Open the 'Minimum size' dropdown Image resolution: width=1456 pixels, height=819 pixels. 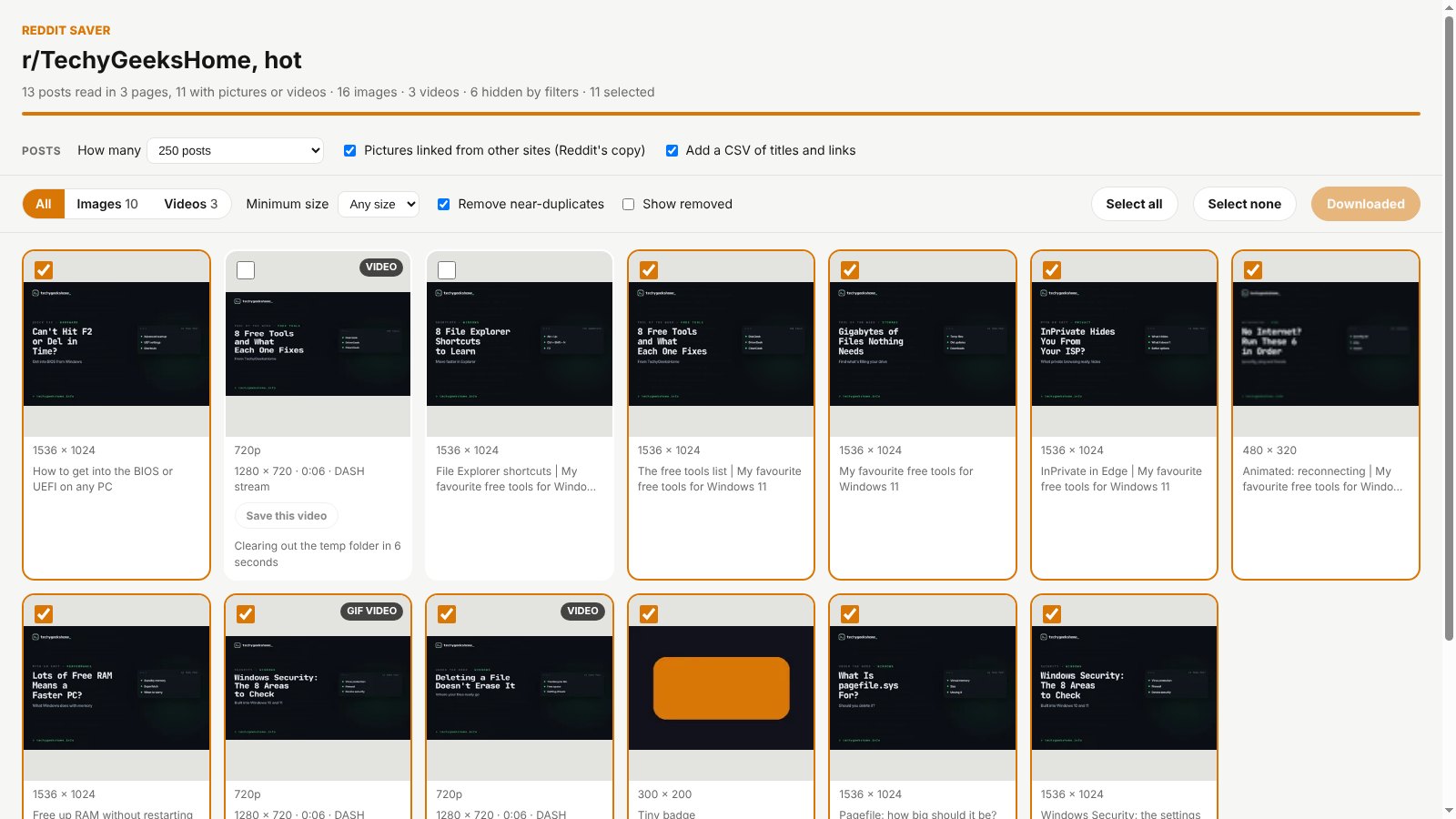pyautogui.click(x=379, y=204)
